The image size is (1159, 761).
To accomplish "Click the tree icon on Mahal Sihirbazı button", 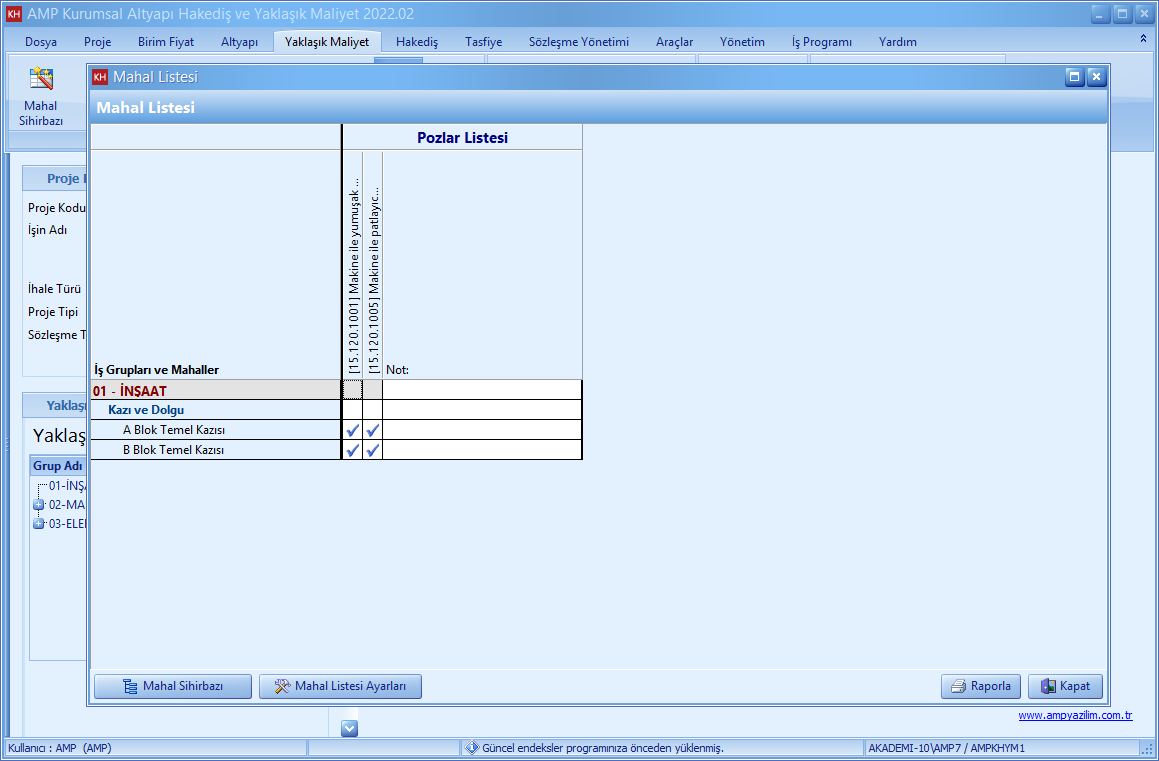I will coord(130,686).
